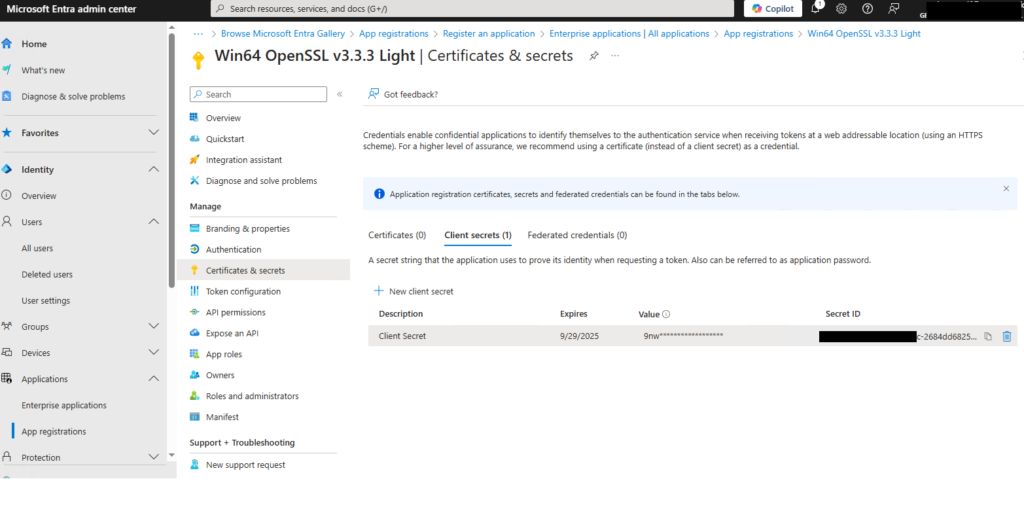Go to Register an application breadcrumb

click(488, 33)
